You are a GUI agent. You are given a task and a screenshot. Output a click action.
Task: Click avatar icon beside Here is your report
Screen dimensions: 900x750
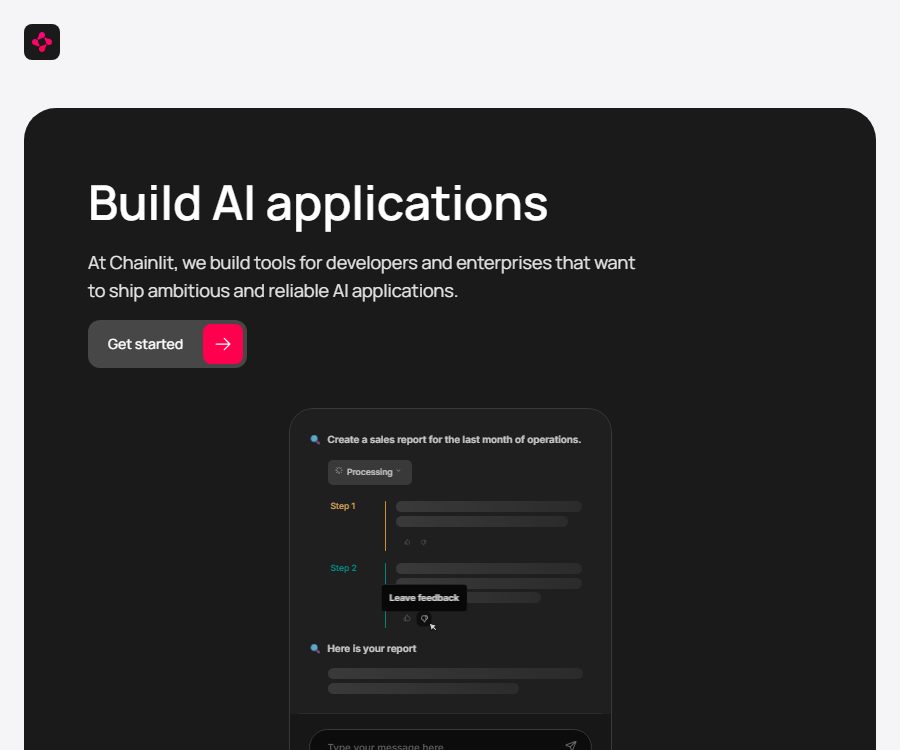click(x=315, y=648)
